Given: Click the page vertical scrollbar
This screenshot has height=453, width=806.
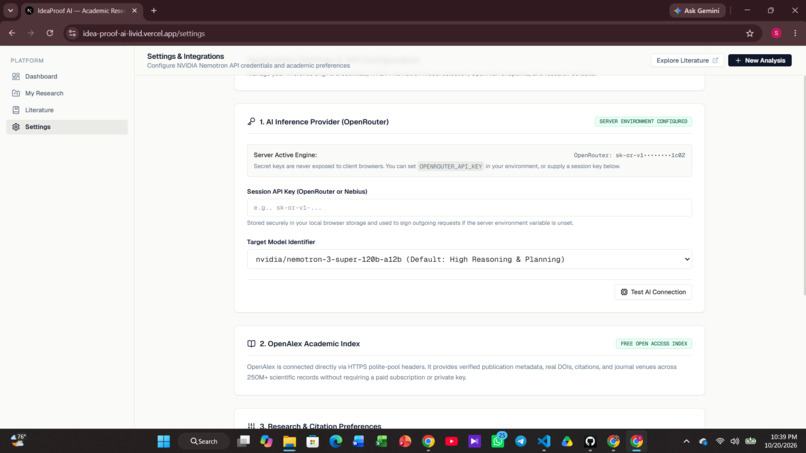Looking at the screenshot, I should pos(803,185).
